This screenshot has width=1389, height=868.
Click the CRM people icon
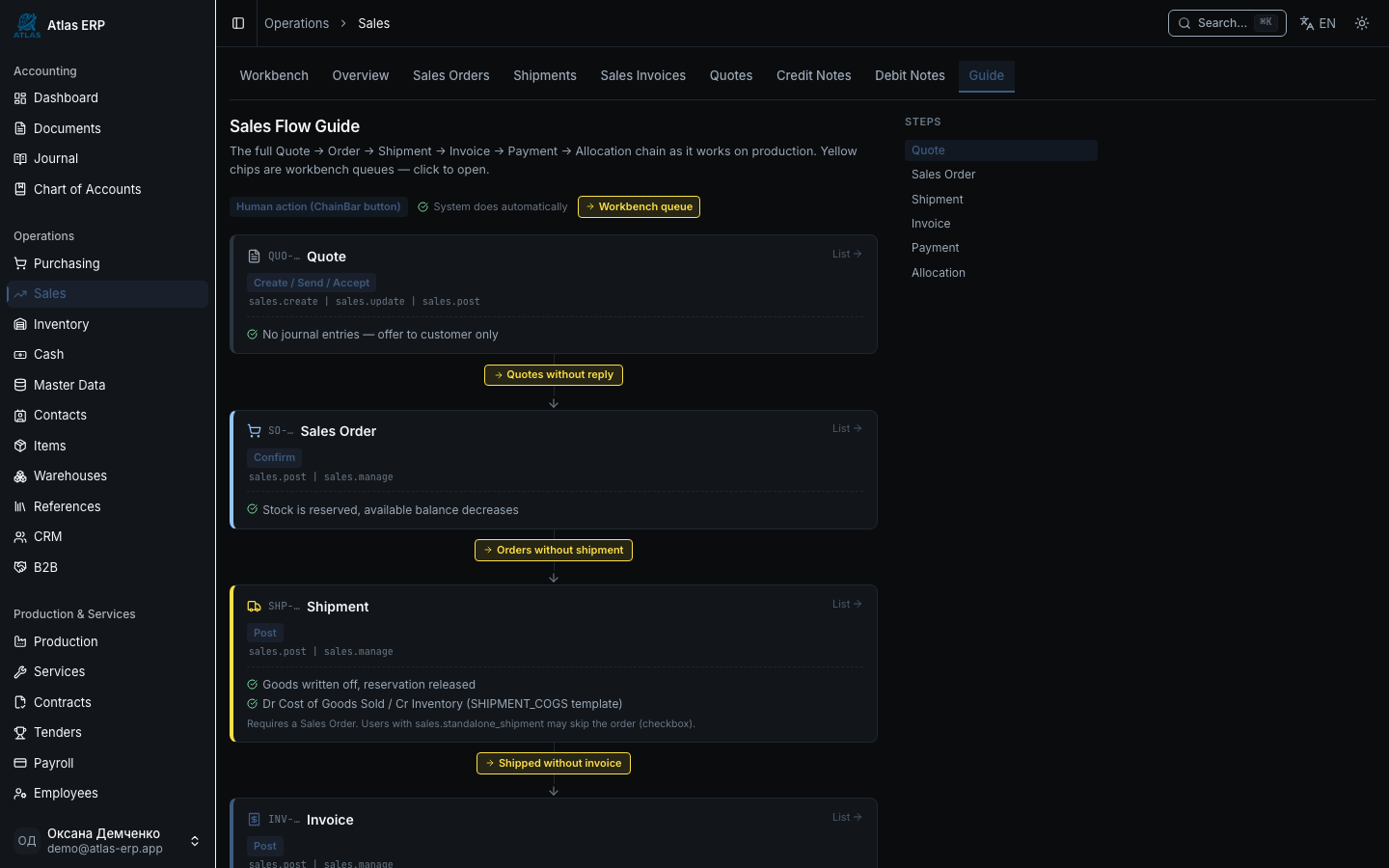coord(20,536)
